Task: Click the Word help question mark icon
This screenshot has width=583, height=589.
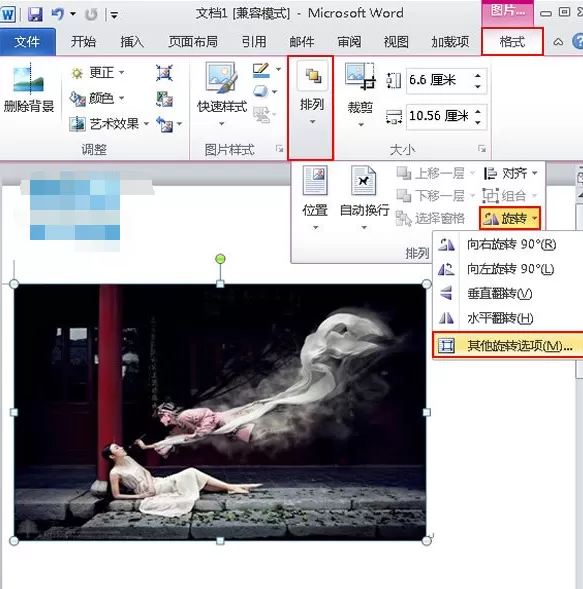Action: click(x=578, y=41)
